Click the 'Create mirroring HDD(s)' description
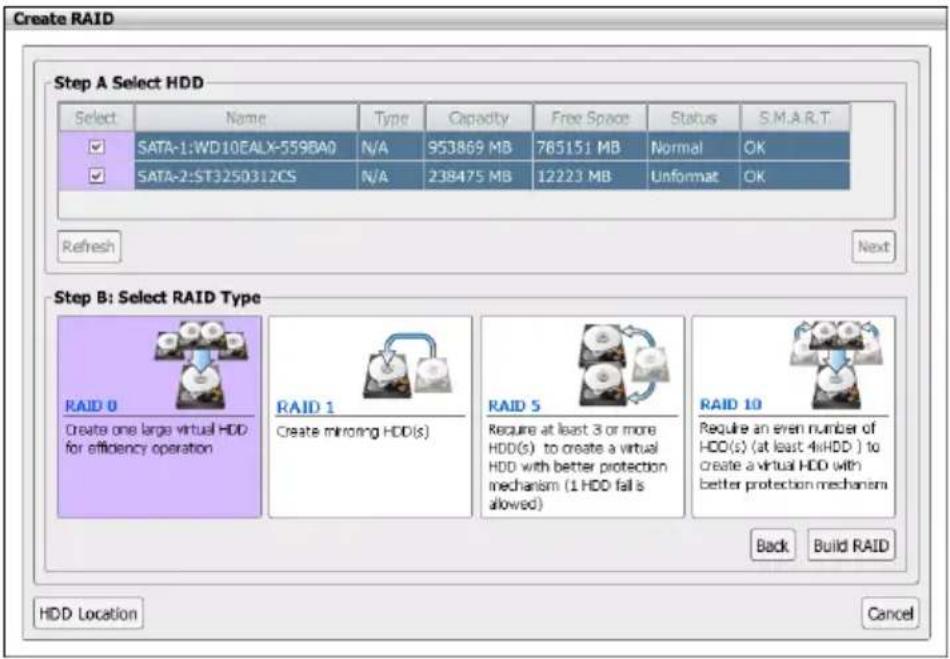This screenshot has height=659, width=950. [353, 431]
